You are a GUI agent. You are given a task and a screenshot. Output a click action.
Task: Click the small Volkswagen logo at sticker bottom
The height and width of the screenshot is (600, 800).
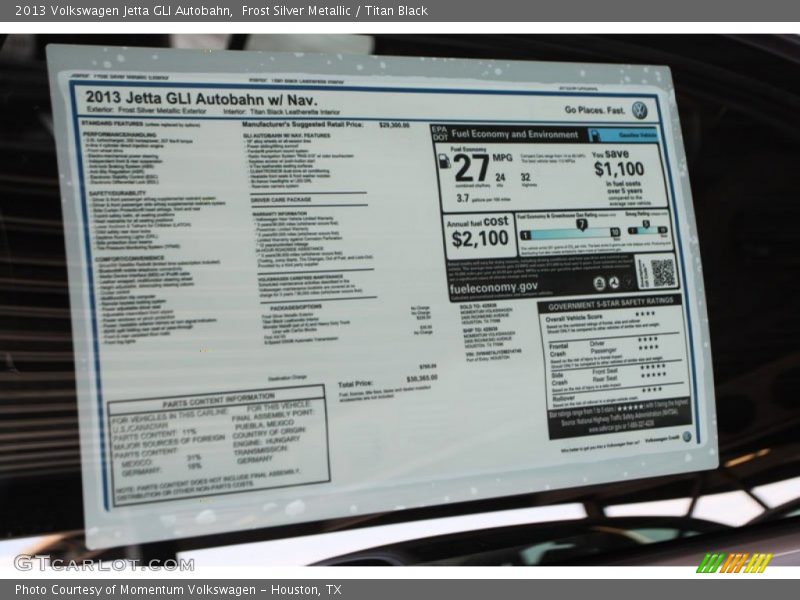(686, 437)
